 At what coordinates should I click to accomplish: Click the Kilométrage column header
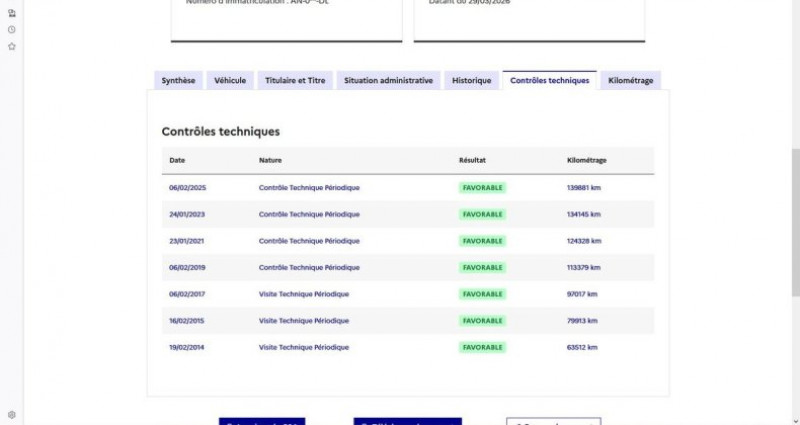tap(586, 160)
